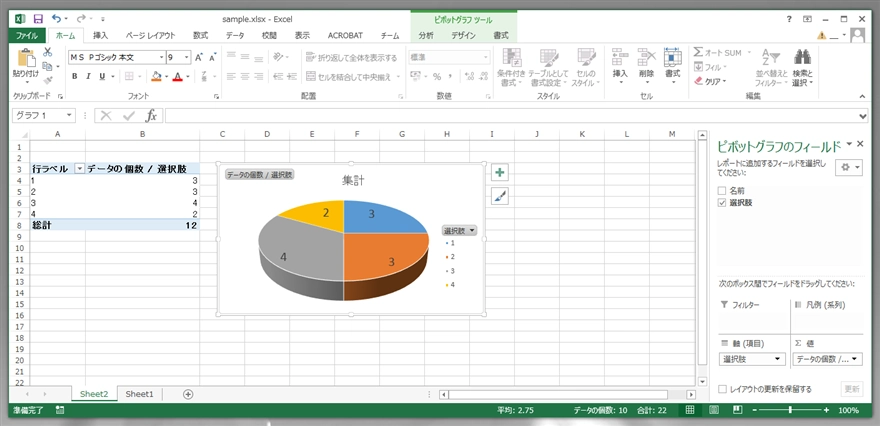Screen dimensions: 880x426
Task: Switch to the 数式 ribbon tab
Action: coord(200,35)
